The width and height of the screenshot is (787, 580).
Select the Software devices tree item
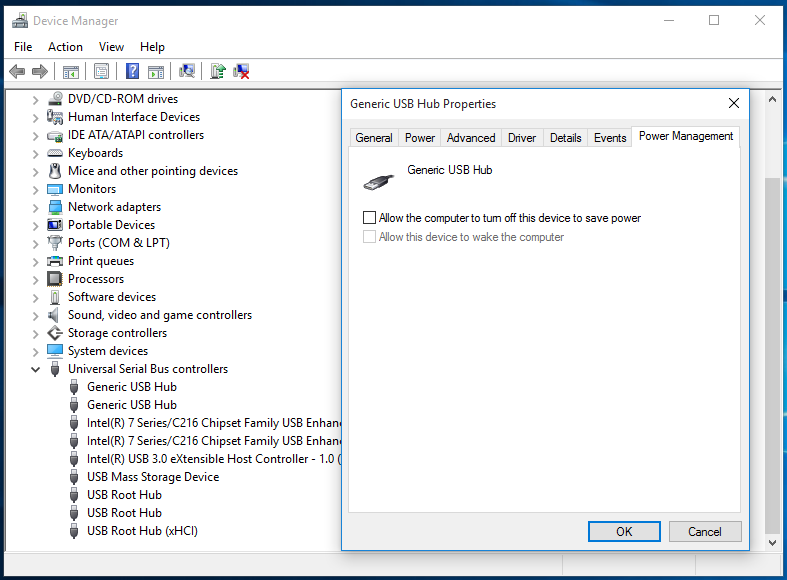(112, 297)
